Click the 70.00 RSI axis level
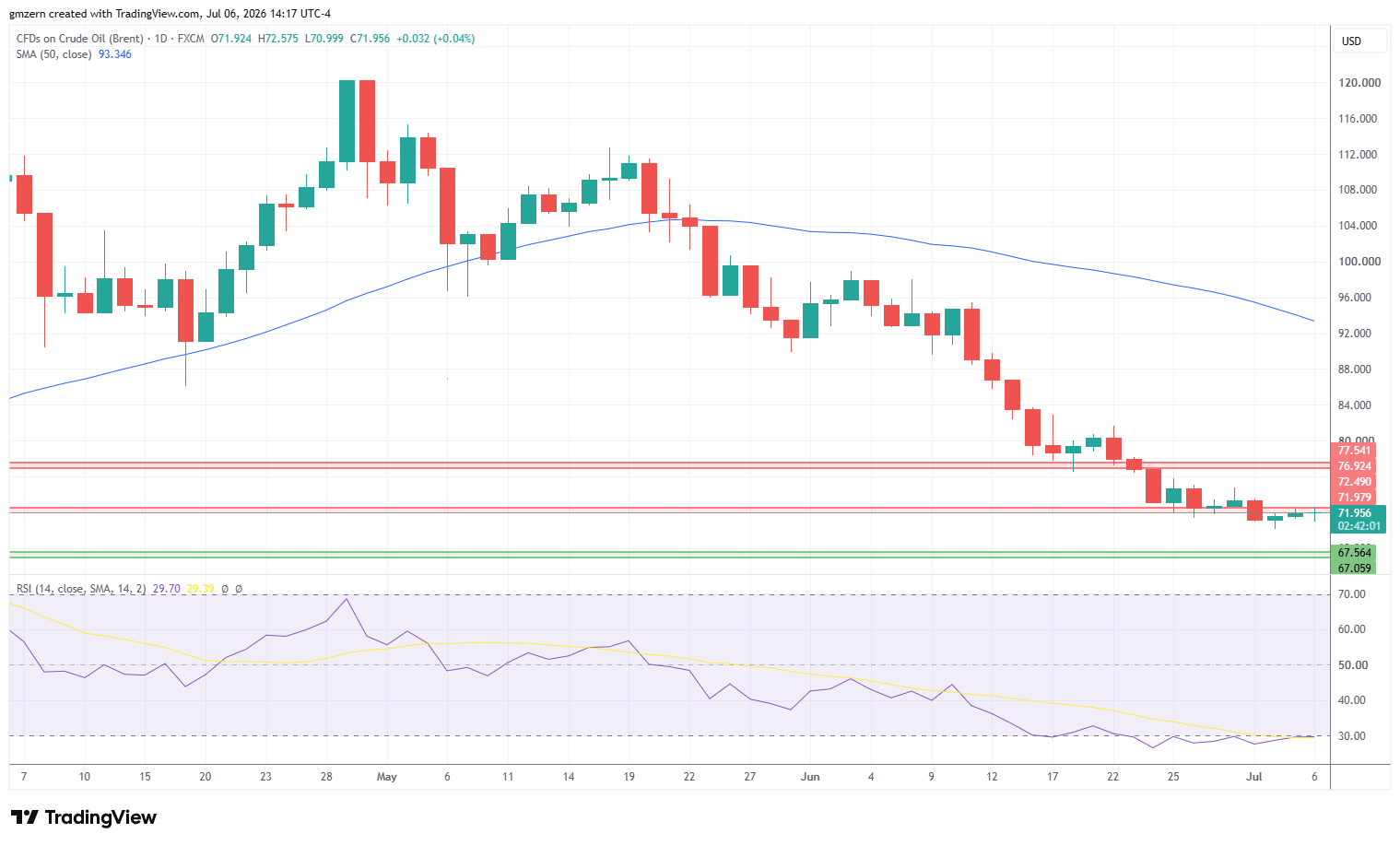The height and width of the screenshot is (845, 1400). coord(1352,594)
